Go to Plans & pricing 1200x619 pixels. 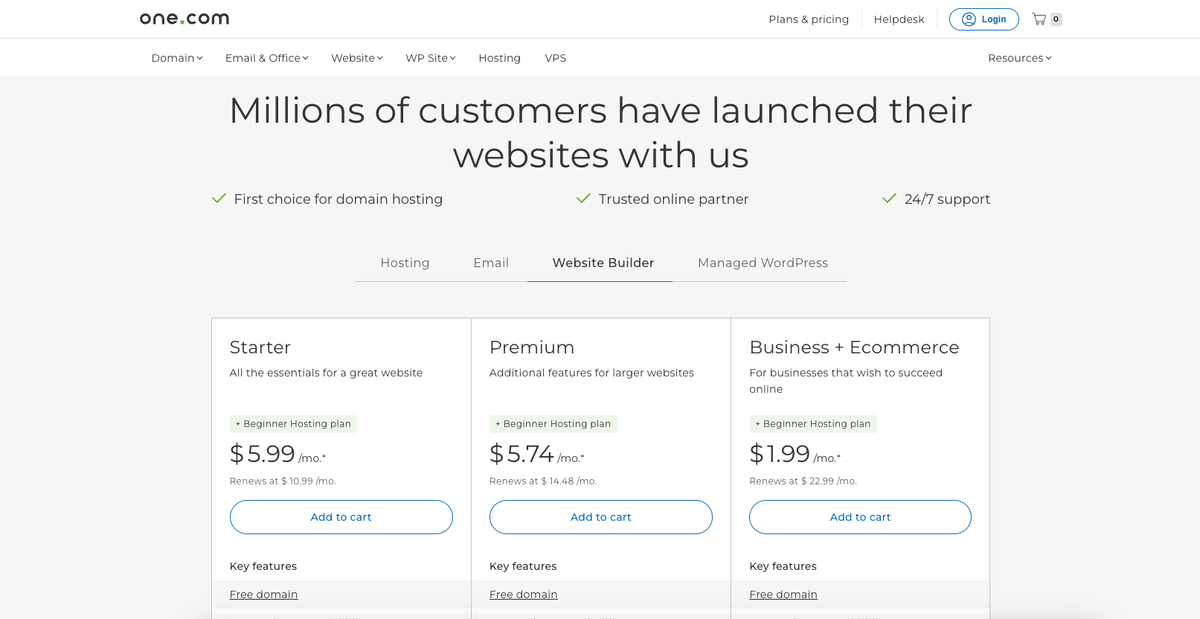coord(808,19)
